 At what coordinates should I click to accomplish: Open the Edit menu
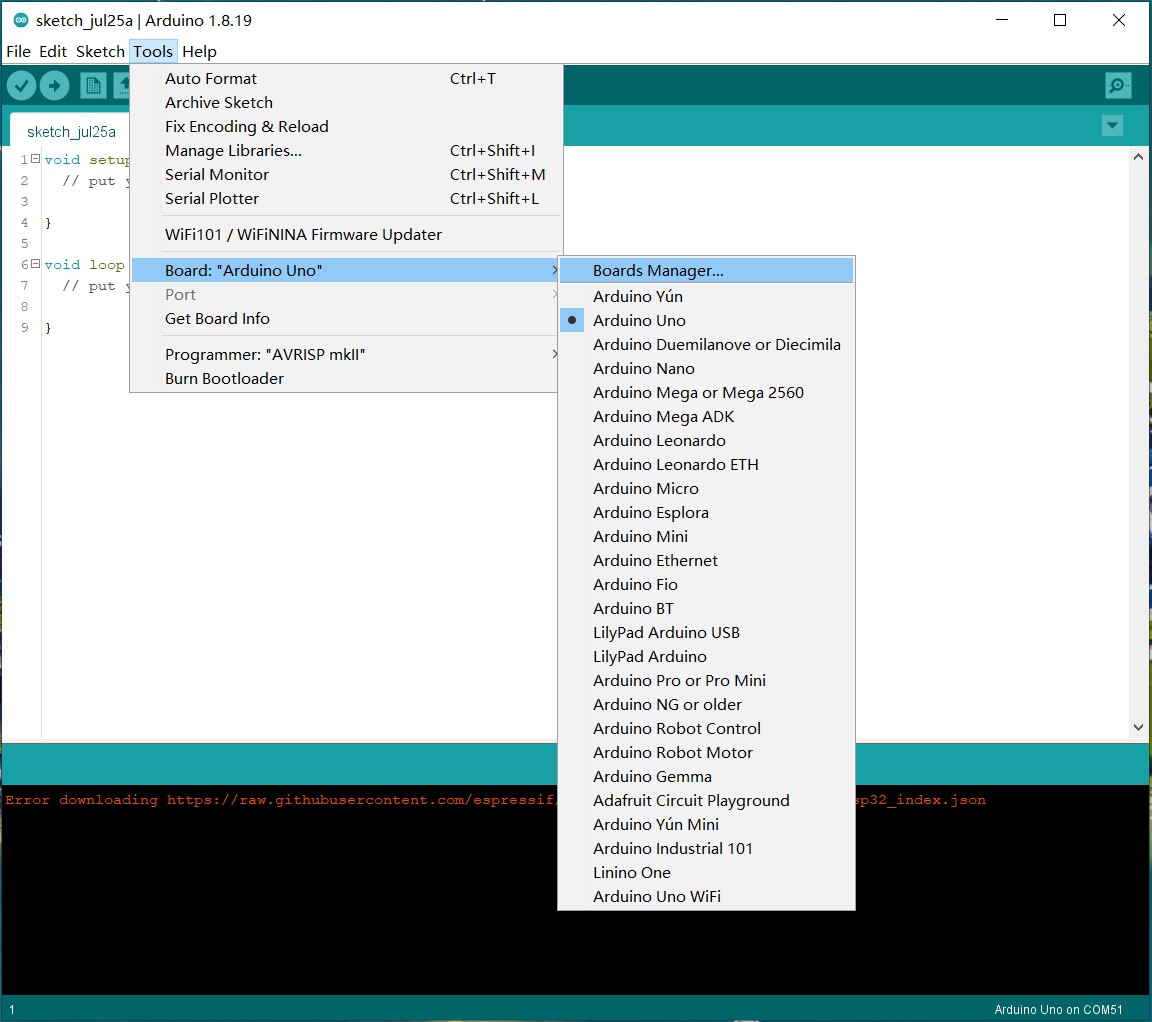[53, 51]
